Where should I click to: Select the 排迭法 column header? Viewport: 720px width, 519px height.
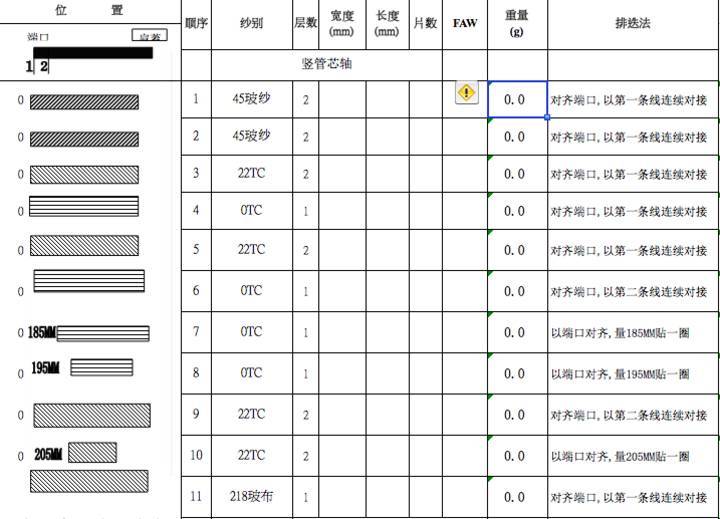[633, 23]
